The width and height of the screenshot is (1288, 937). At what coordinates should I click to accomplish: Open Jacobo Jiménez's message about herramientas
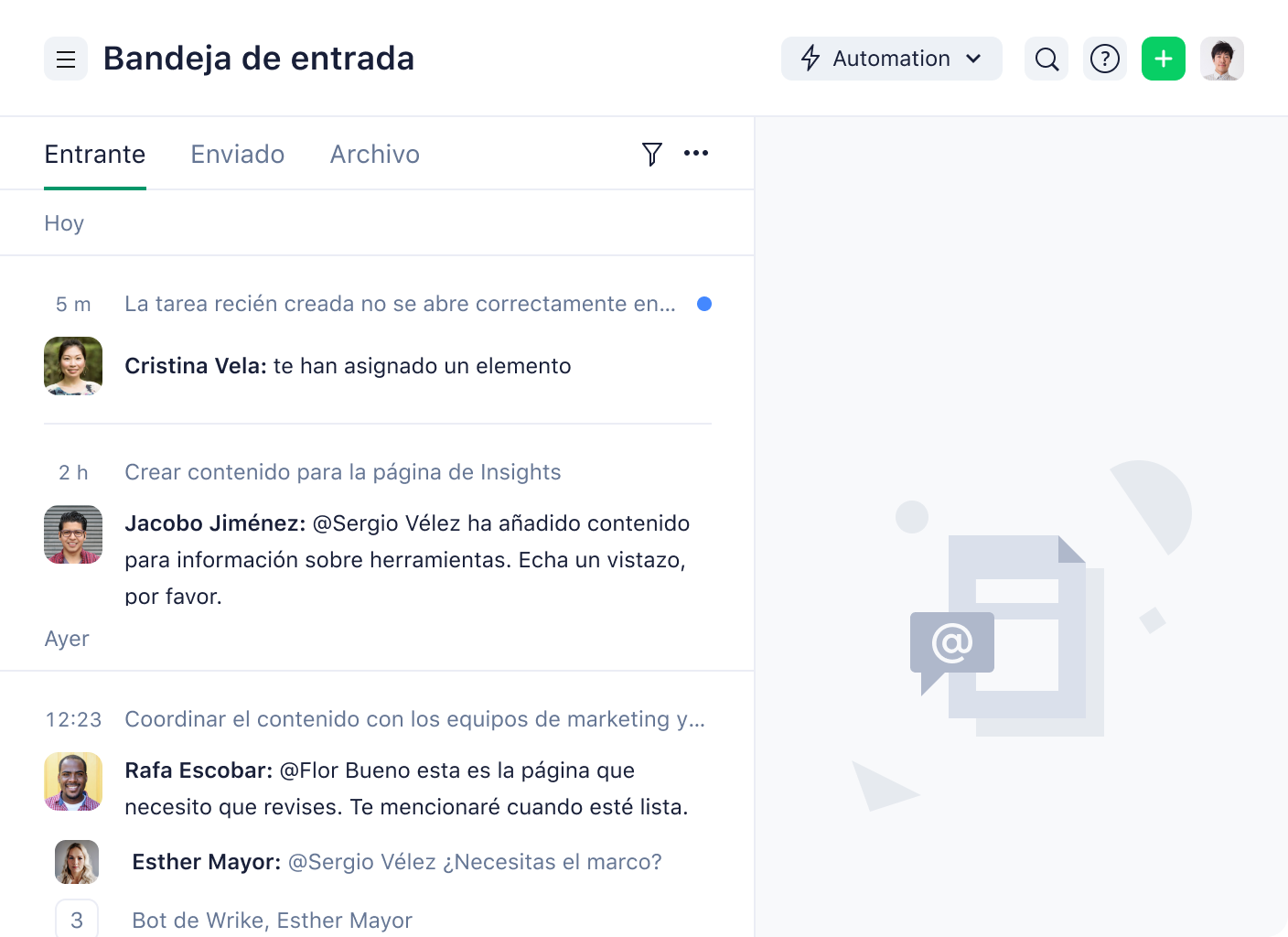[407, 560]
